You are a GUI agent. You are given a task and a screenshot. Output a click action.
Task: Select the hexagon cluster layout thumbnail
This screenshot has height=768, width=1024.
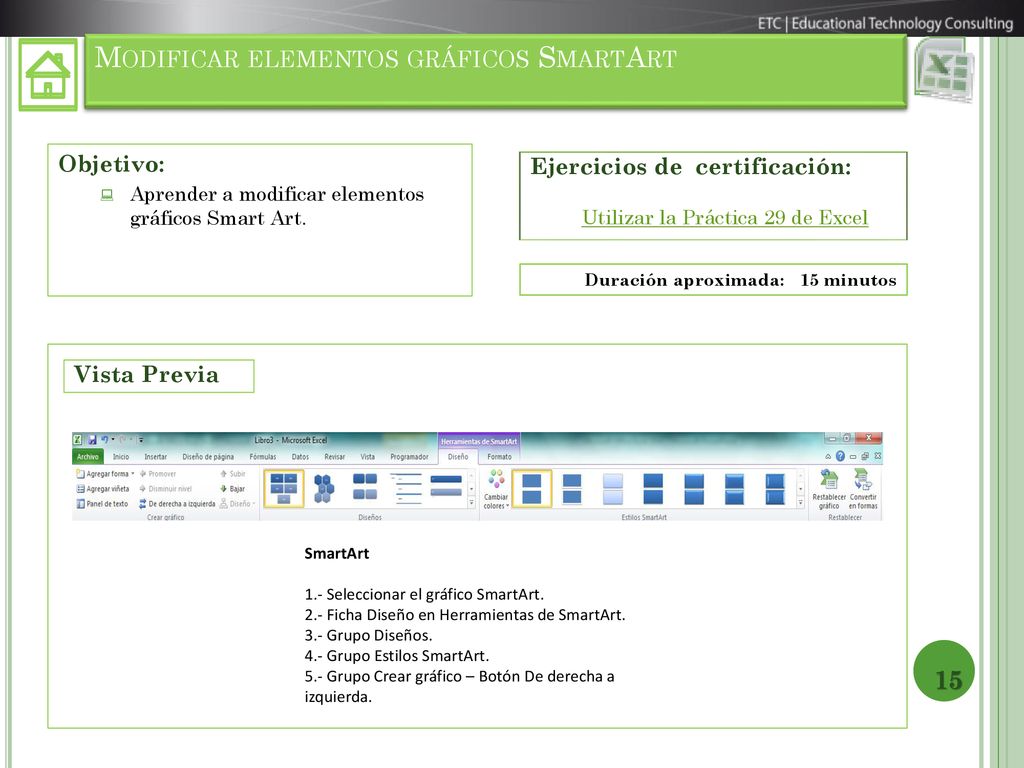(x=324, y=489)
